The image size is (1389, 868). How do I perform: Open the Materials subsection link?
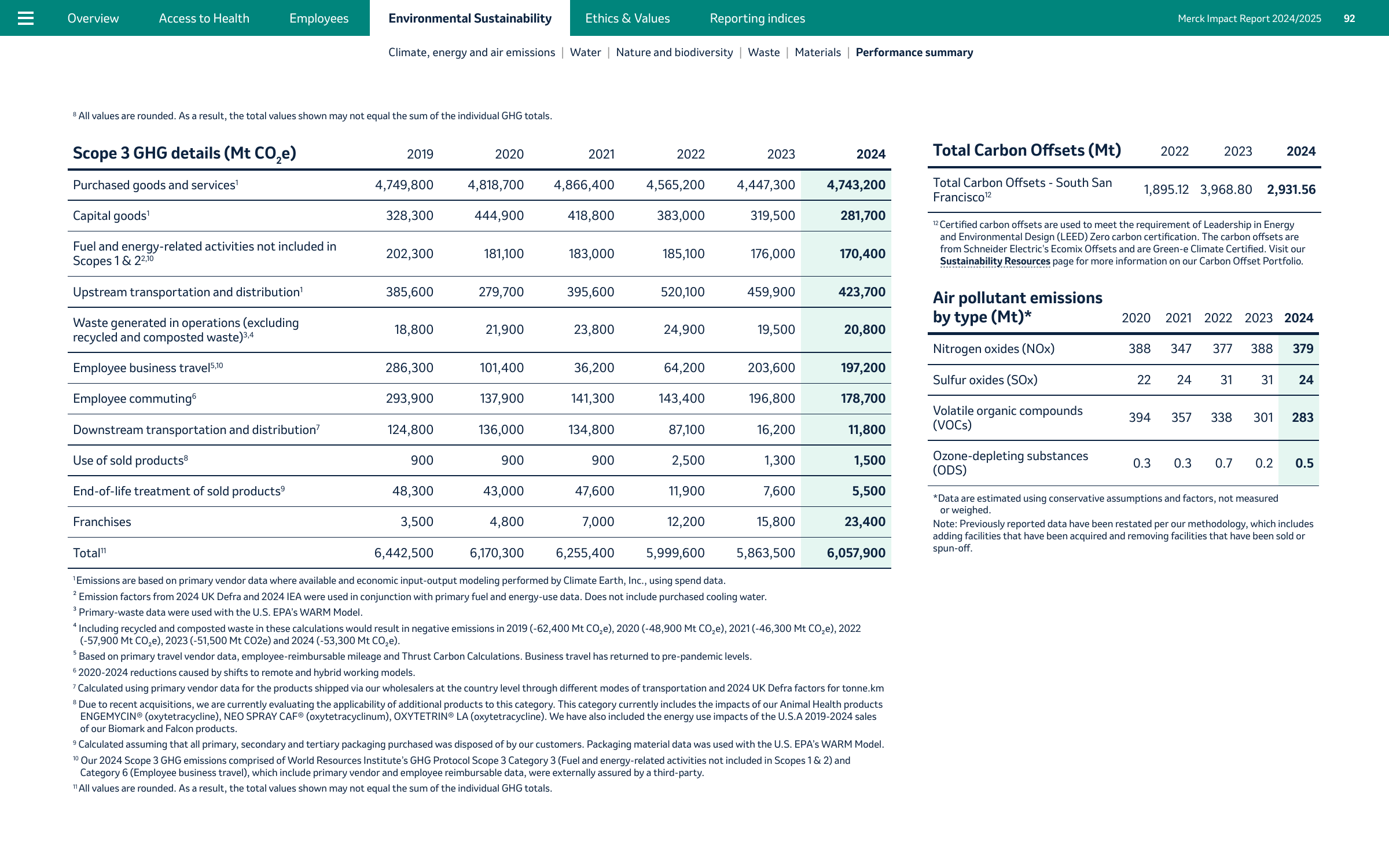(x=818, y=52)
